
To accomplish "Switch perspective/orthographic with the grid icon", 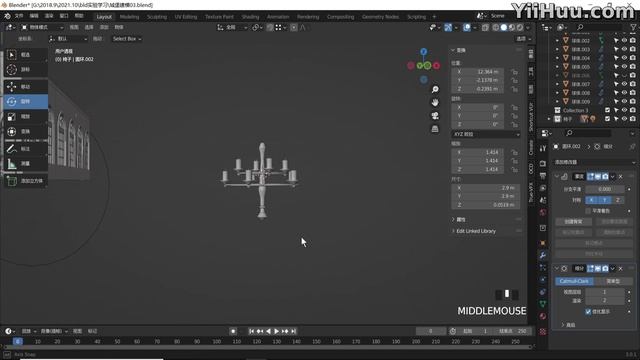I will (435, 129).
